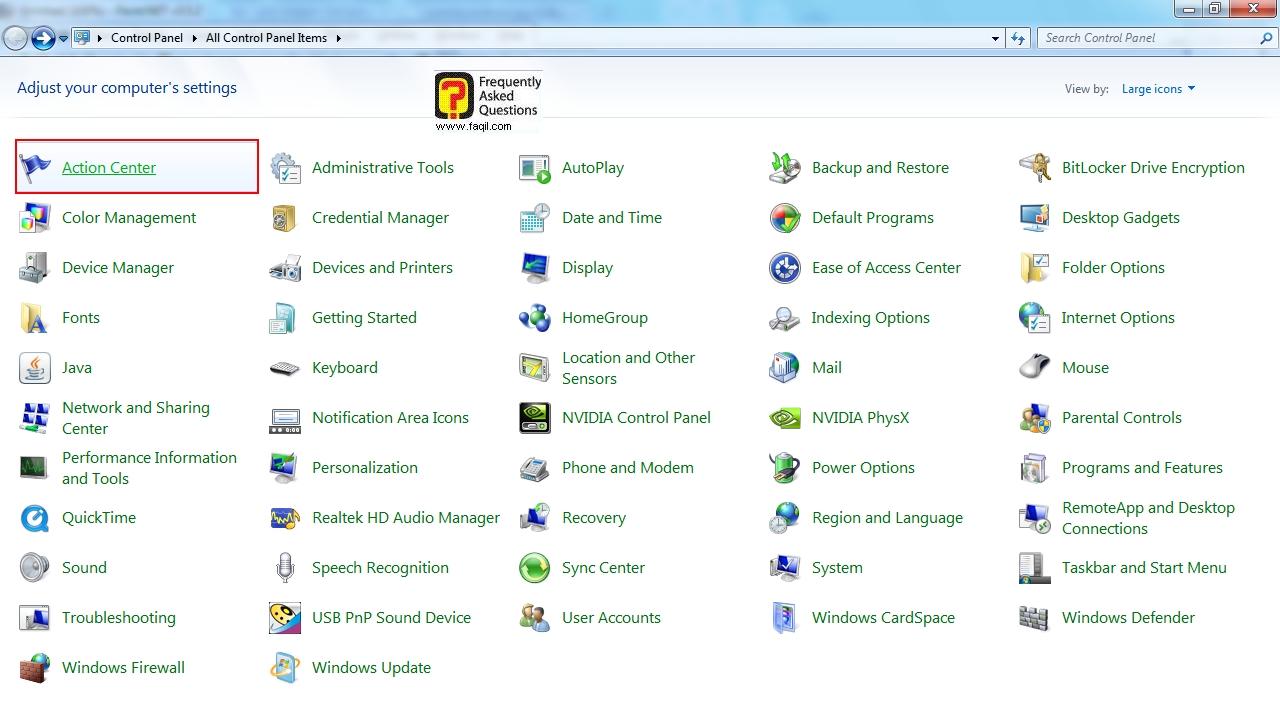Open Taskbar and Start Menu link
1280x704 pixels.
1144,568
